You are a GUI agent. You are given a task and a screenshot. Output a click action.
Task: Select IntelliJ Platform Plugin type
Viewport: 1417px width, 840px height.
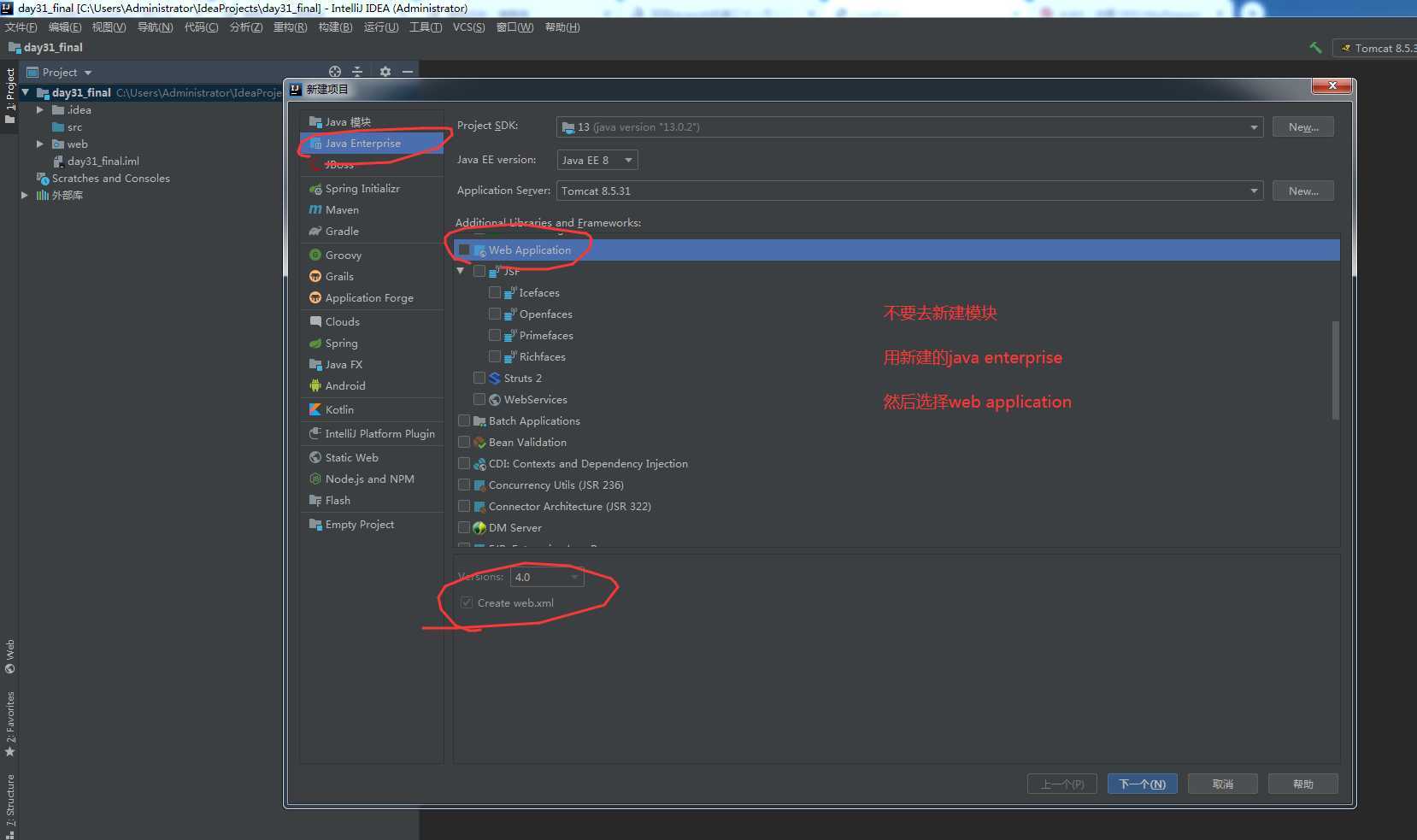[x=379, y=433]
